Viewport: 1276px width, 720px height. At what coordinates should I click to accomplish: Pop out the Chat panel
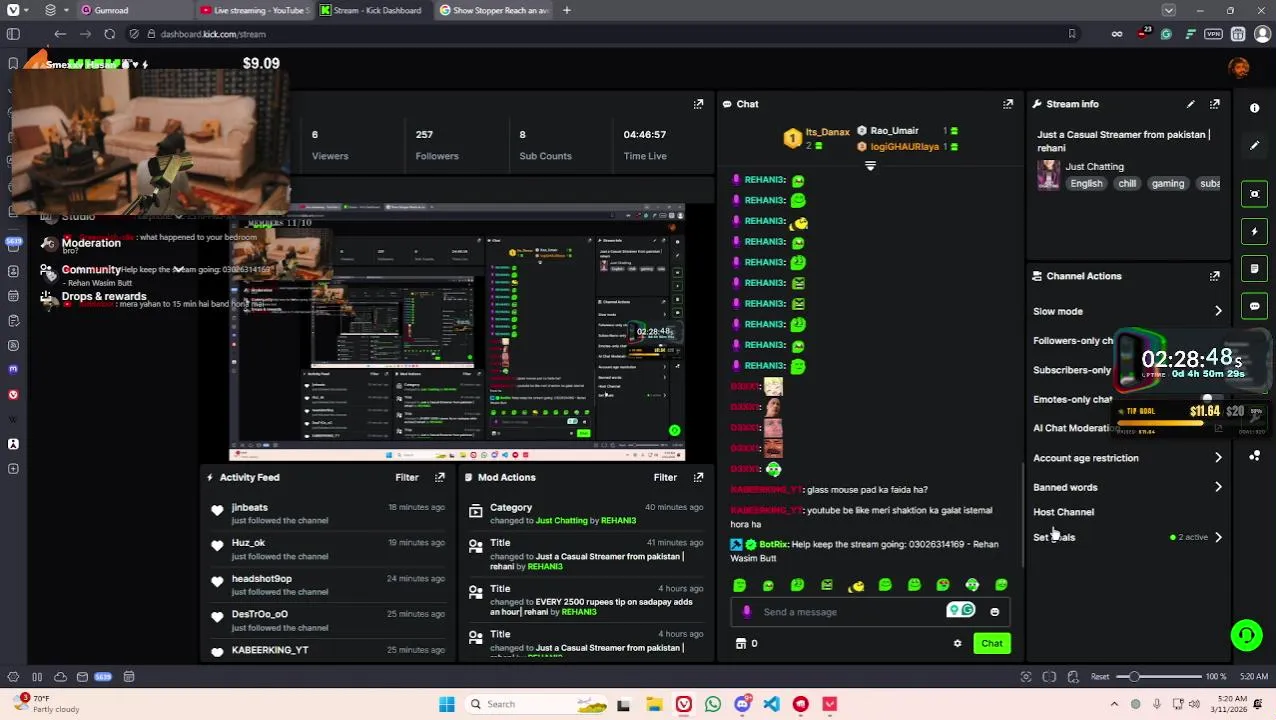click(x=1008, y=104)
